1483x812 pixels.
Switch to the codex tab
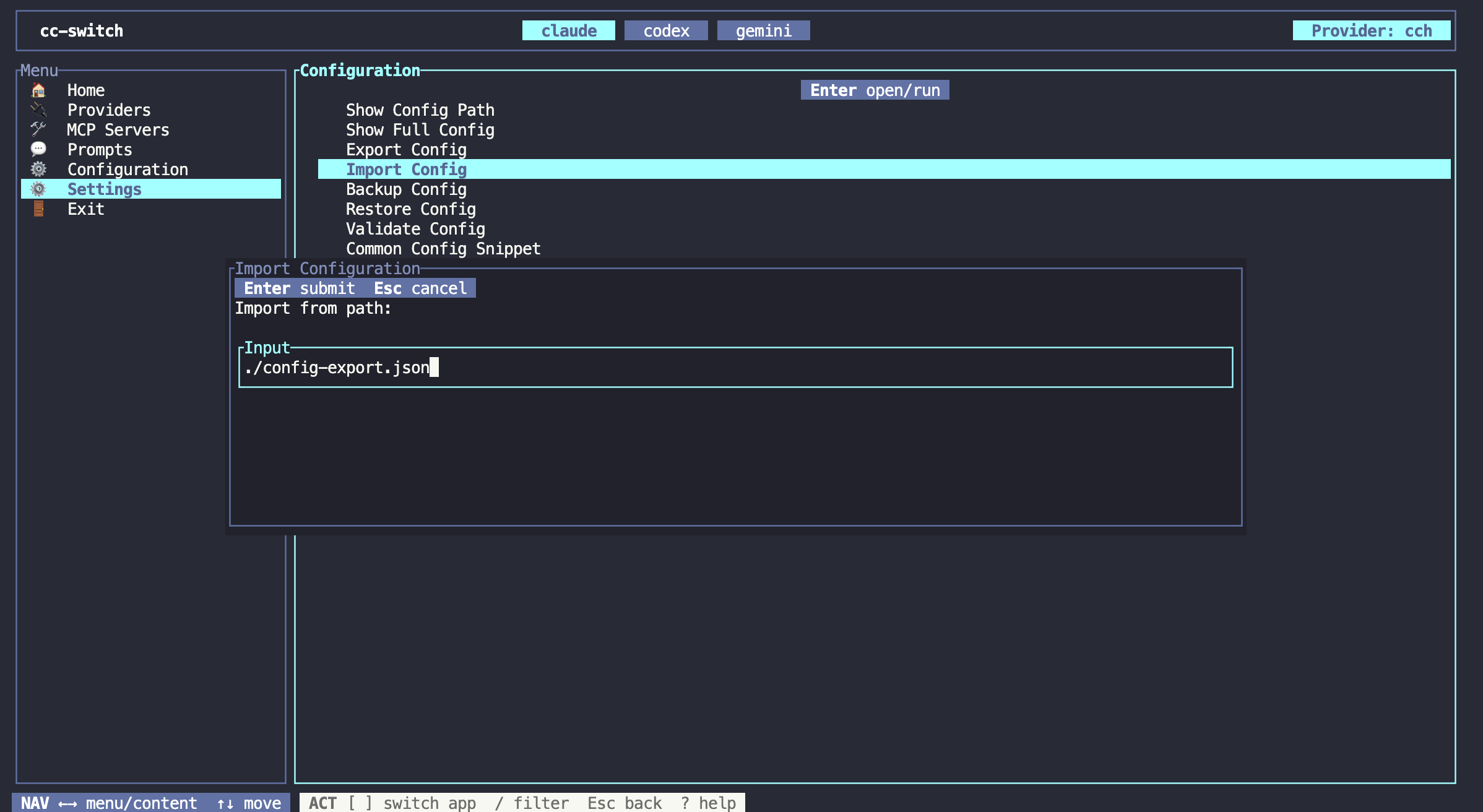click(666, 30)
